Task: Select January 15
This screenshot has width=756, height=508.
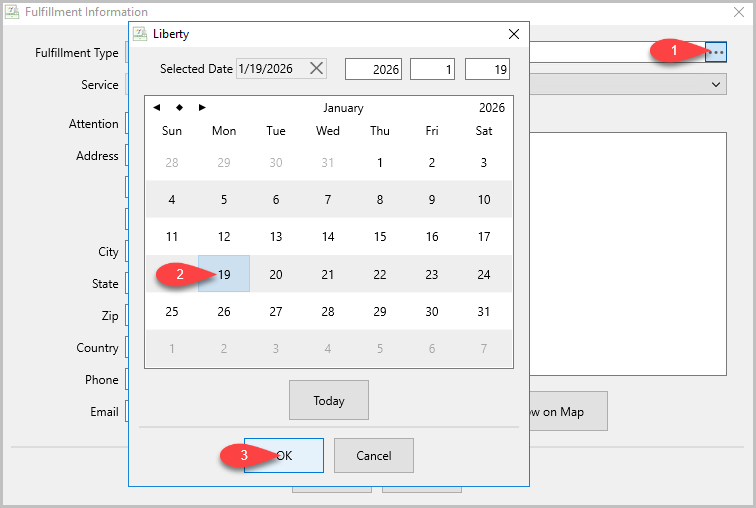Action: pyautogui.click(x=380, y=237)
